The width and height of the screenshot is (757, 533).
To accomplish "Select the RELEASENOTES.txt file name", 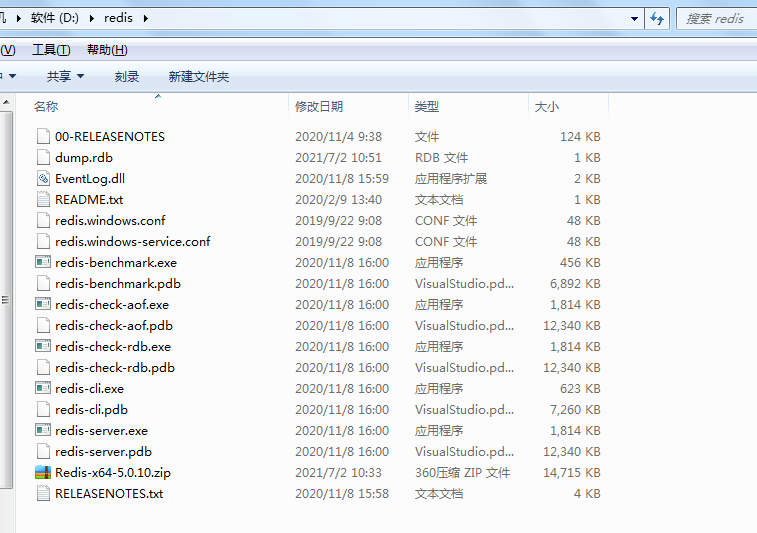I will click(x=109, y=493).
